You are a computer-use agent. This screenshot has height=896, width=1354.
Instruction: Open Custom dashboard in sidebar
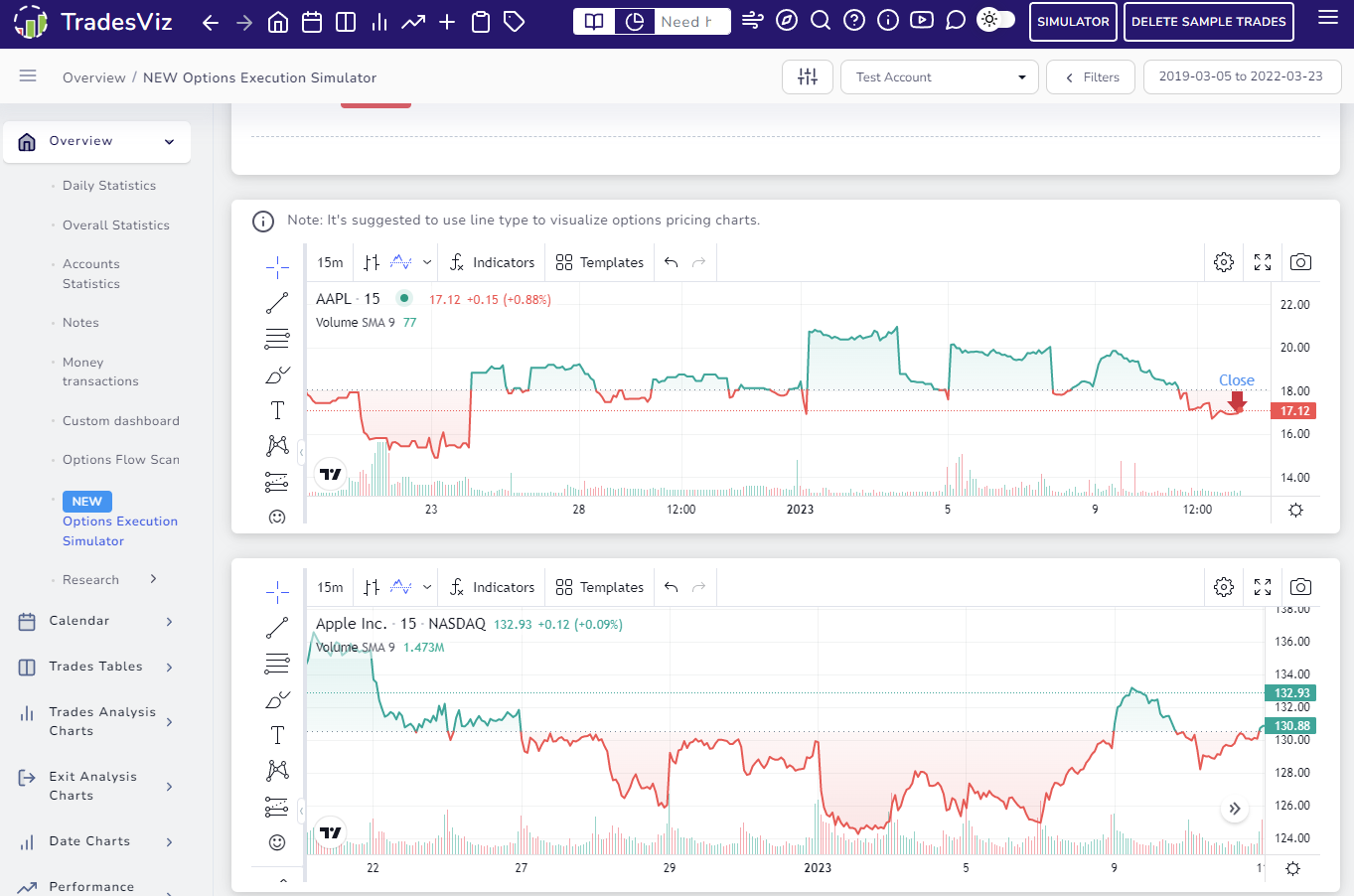pos(121,421)
